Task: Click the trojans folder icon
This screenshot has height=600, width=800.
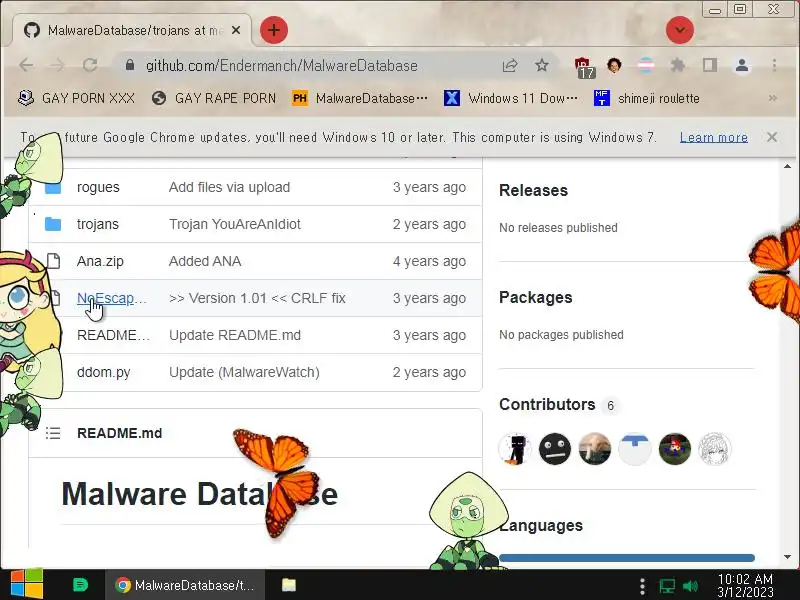Action: tap(53, 224)
